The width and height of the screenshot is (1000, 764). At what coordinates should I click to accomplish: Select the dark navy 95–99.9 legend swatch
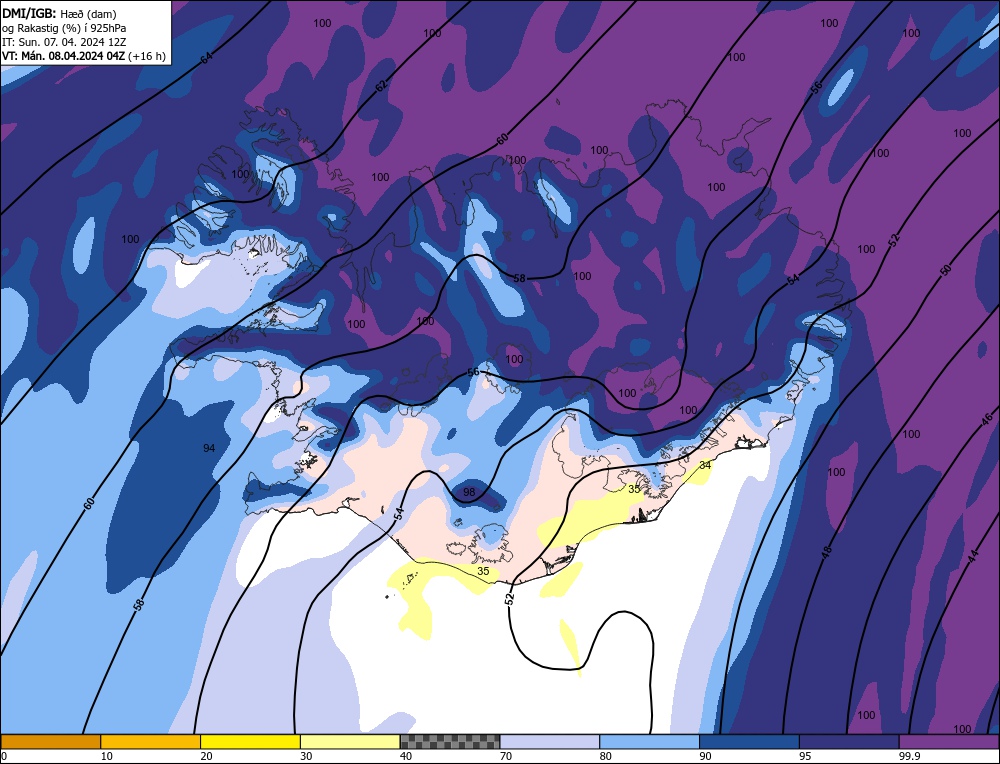coord(849,741)
